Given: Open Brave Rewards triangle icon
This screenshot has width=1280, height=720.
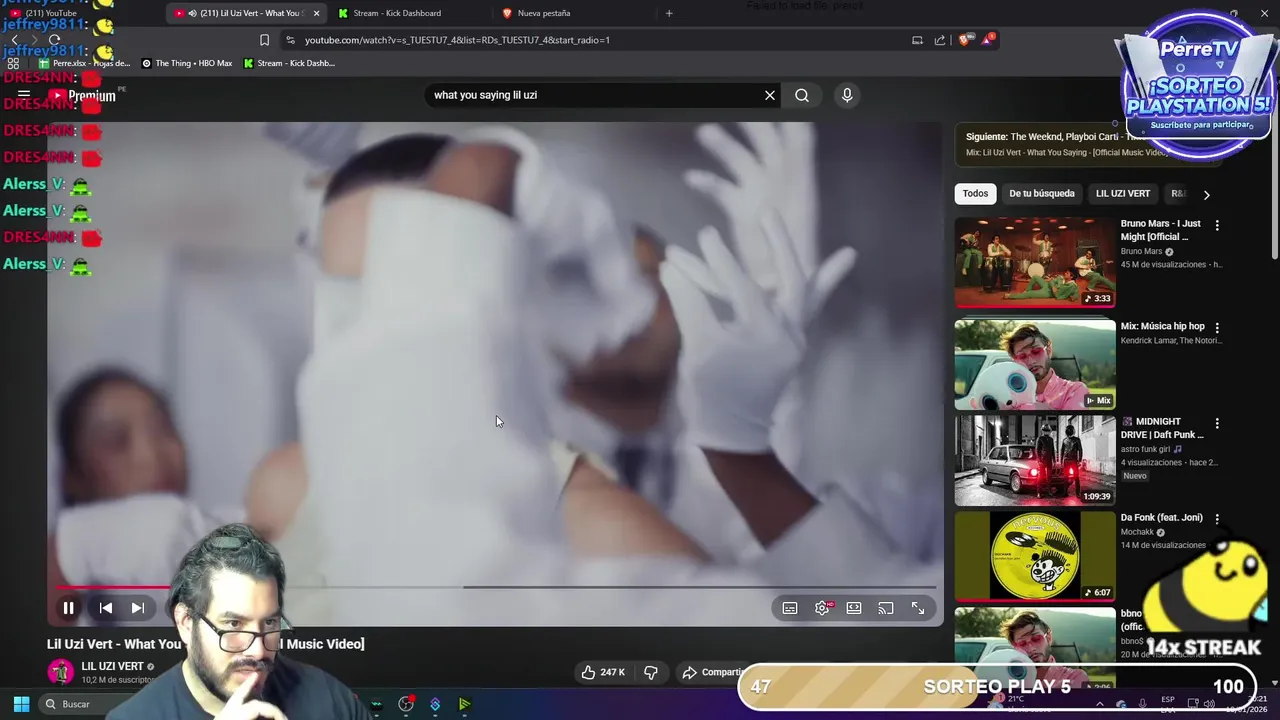Looking at the screenshot, I should point(988,39).
